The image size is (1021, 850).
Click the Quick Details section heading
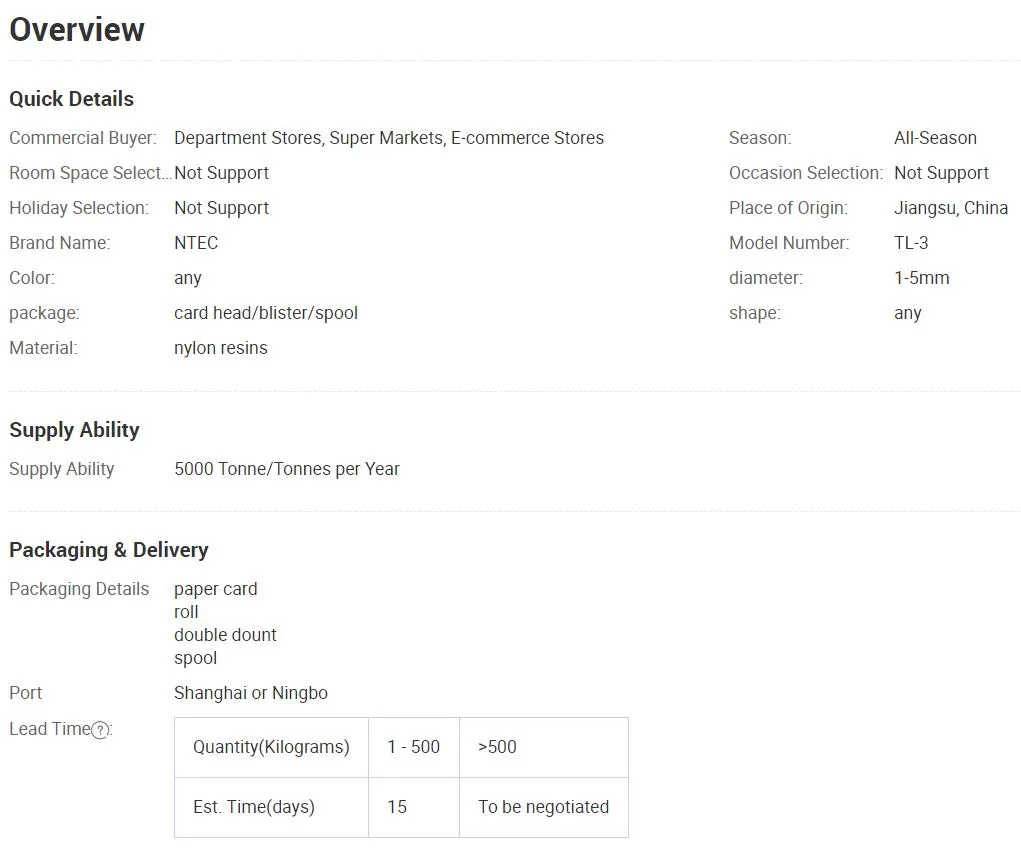[x=71, y=99]
